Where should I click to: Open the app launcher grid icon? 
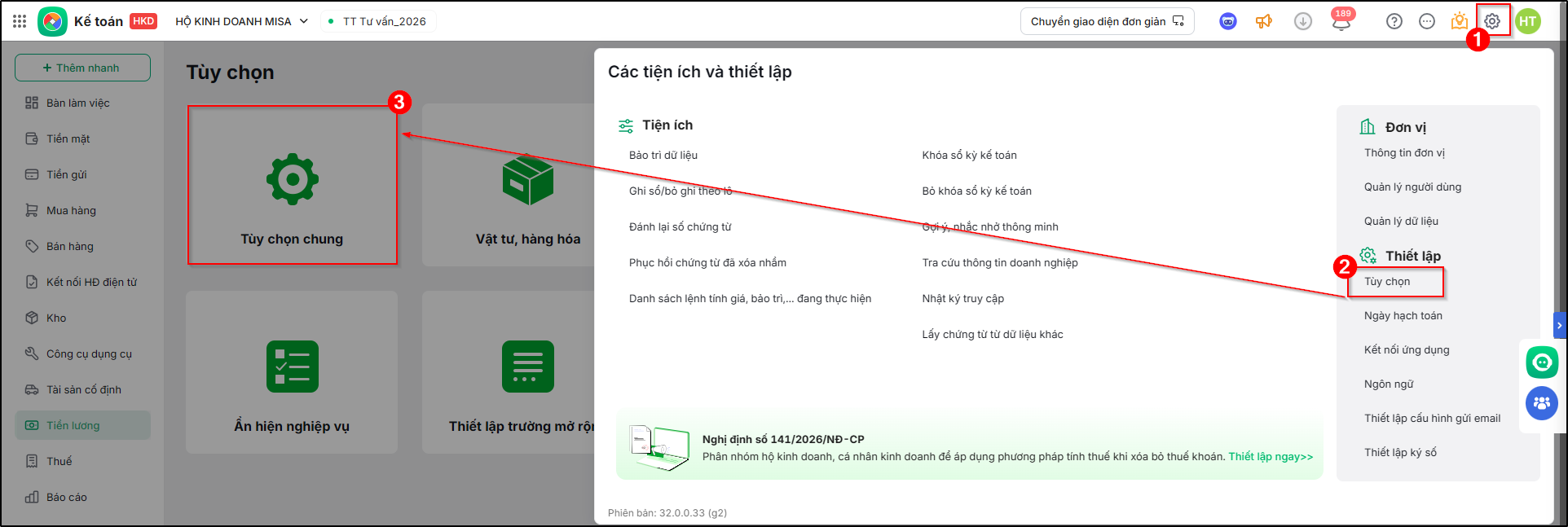[x=20, y=21]
